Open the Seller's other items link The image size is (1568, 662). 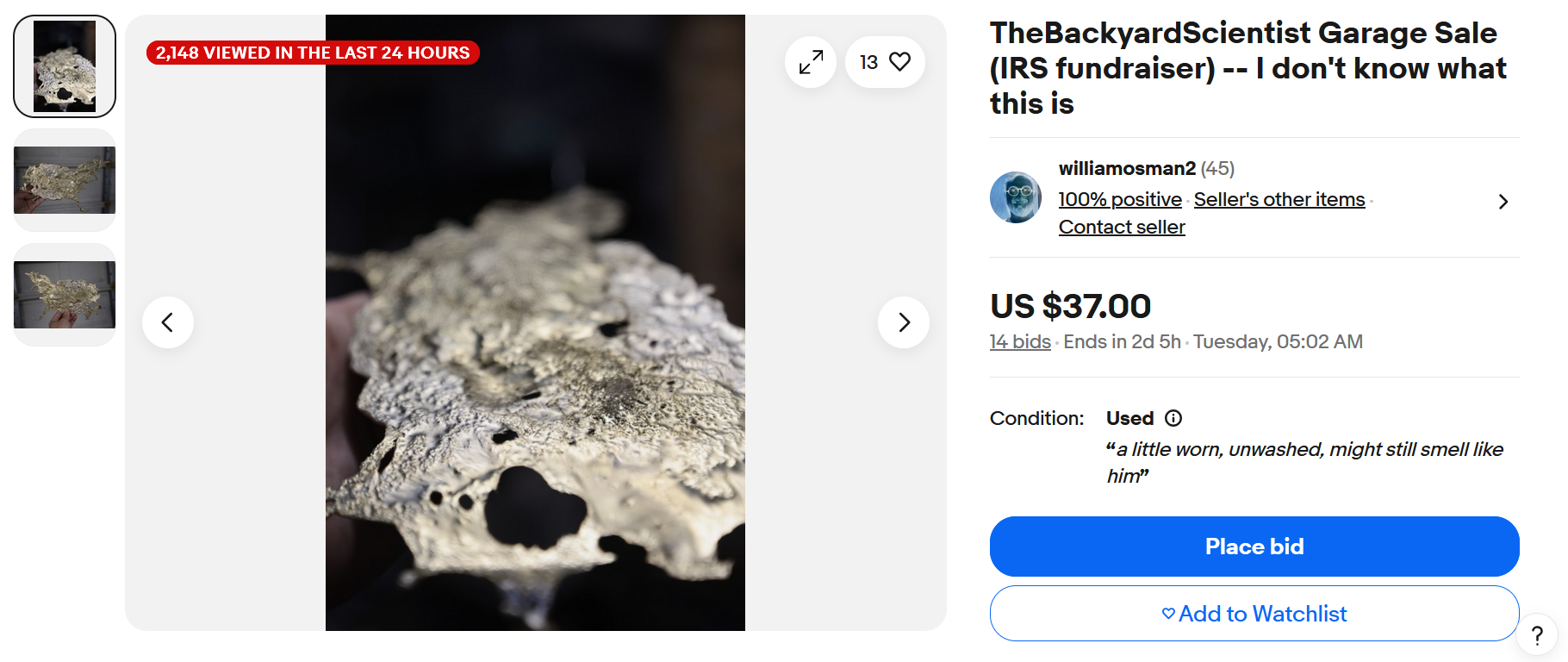coord(1279,199)
